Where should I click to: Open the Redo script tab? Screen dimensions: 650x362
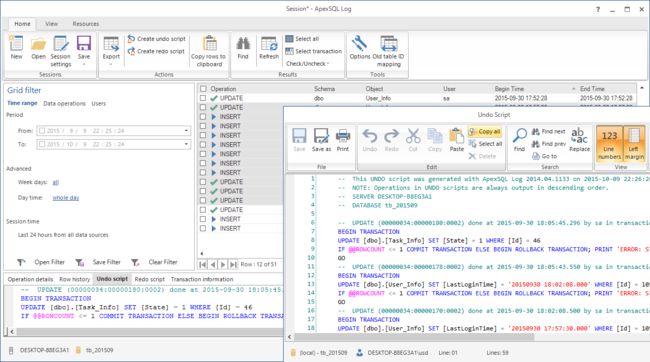tap(150, 279)
